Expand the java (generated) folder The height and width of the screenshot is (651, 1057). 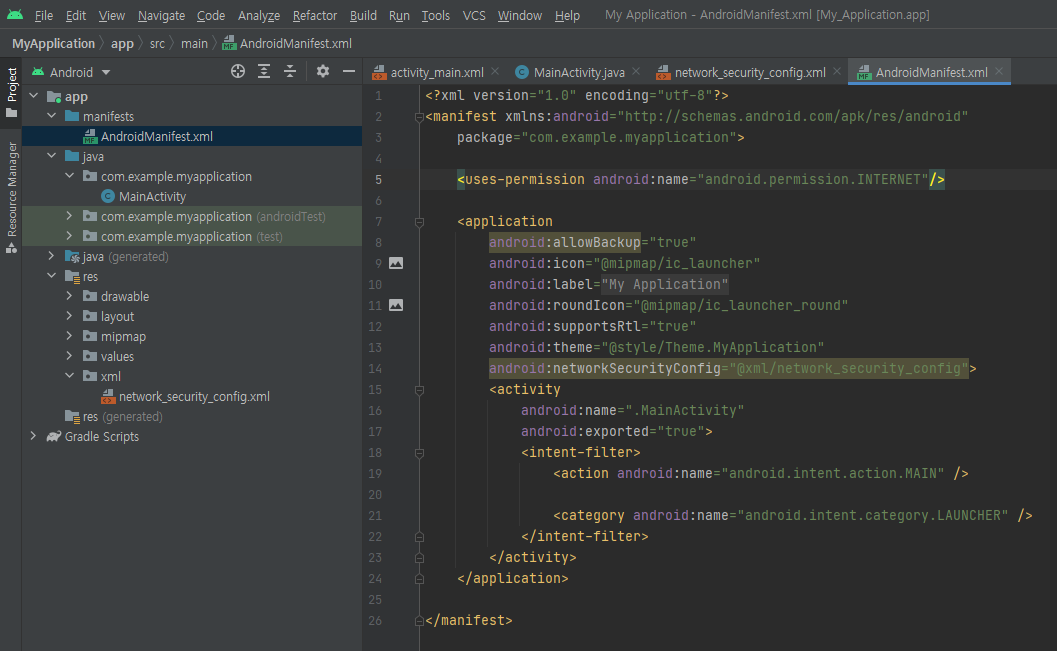point(51,256)
